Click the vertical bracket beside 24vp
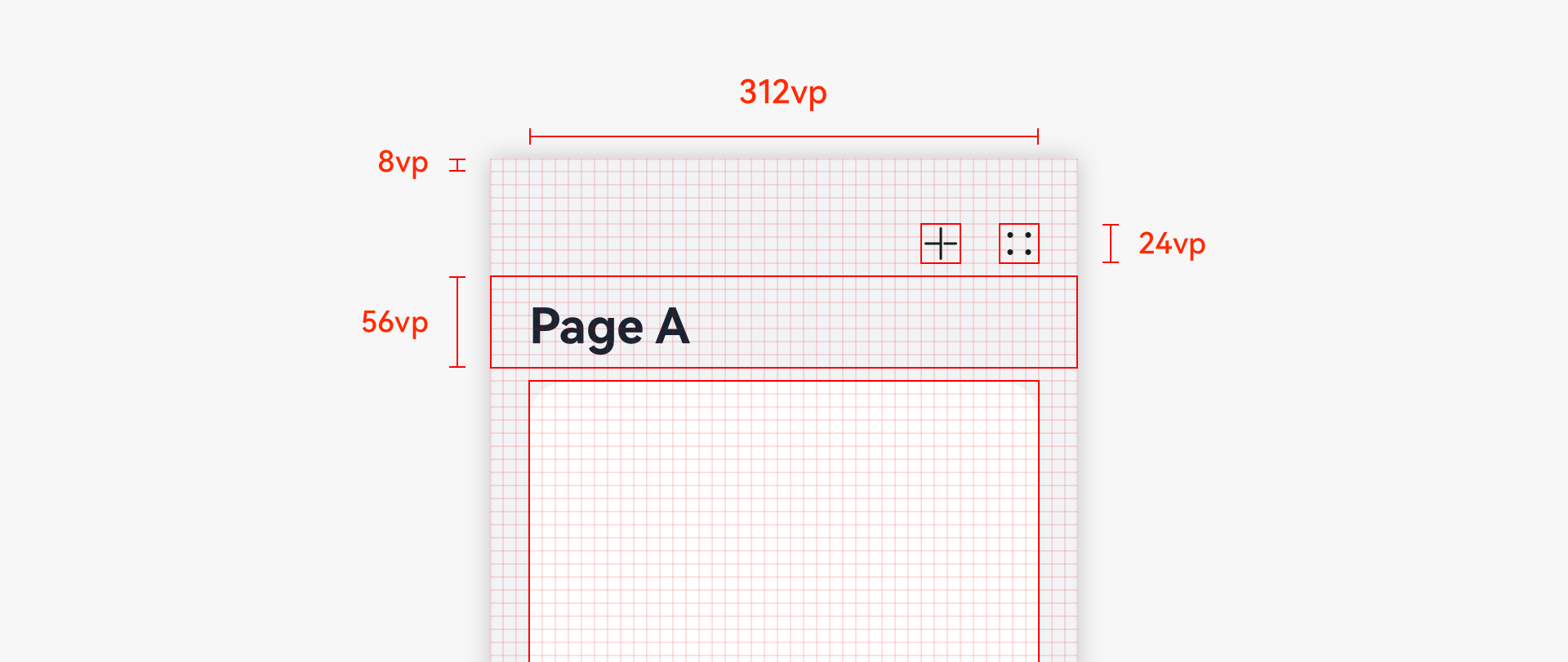Screen dimensions: 1568x662 pyautogui.click(x=1111, y=244)
